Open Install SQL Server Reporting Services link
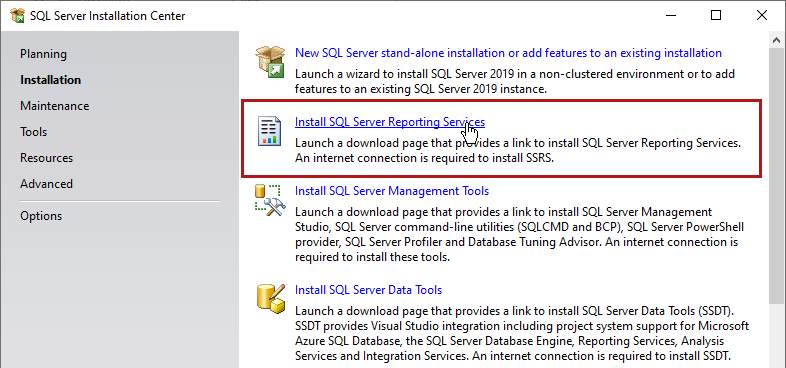Image resolution: width=786 pixels, height=368 pixels. click(x=390, y=122)
